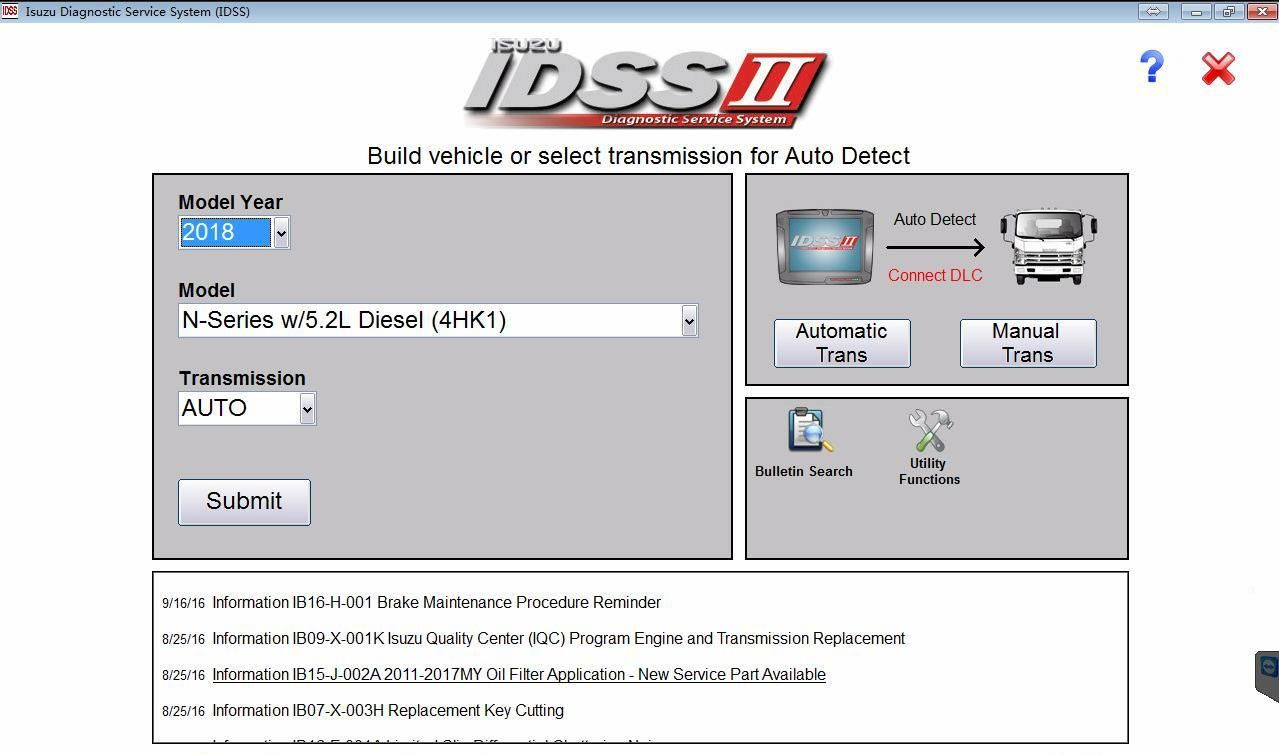Click the 9/16/16 bulletin date

(183, 604)
